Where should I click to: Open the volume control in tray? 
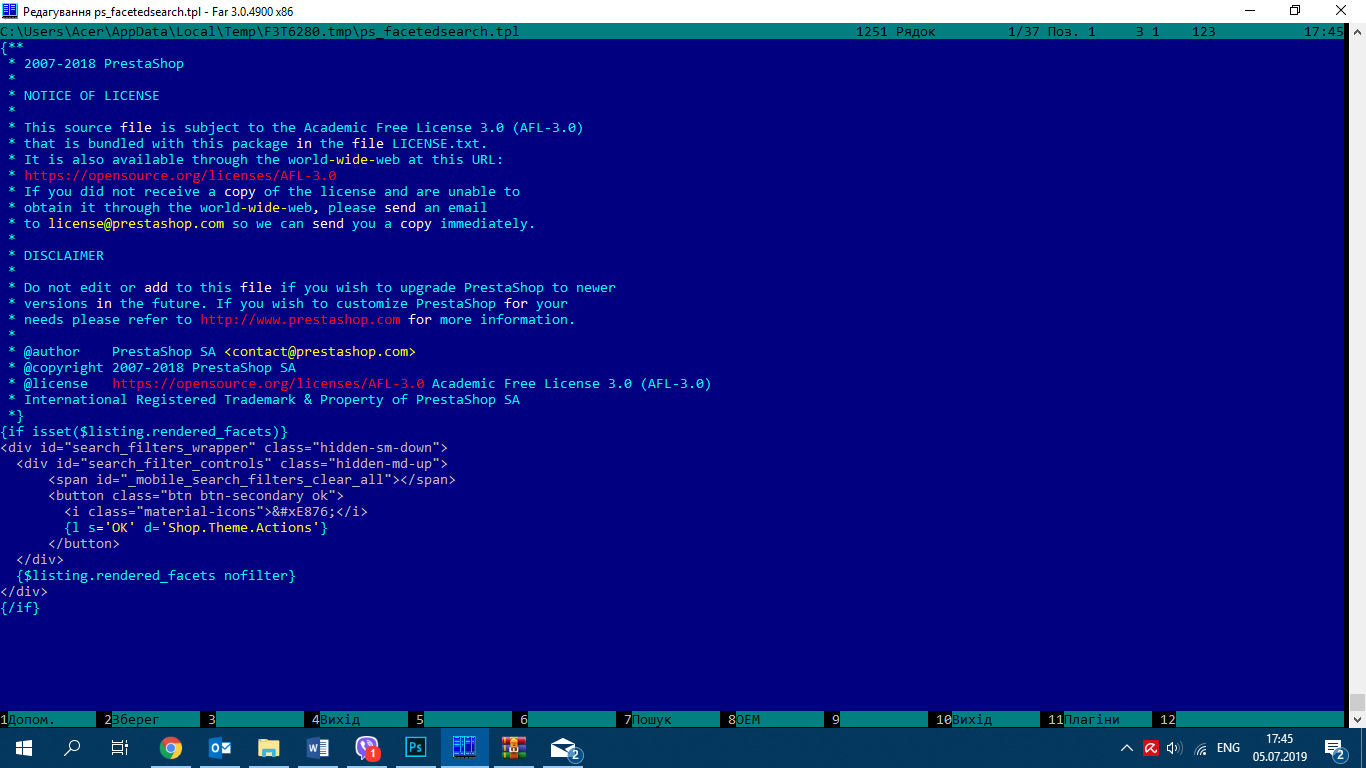pos(1174,748)
